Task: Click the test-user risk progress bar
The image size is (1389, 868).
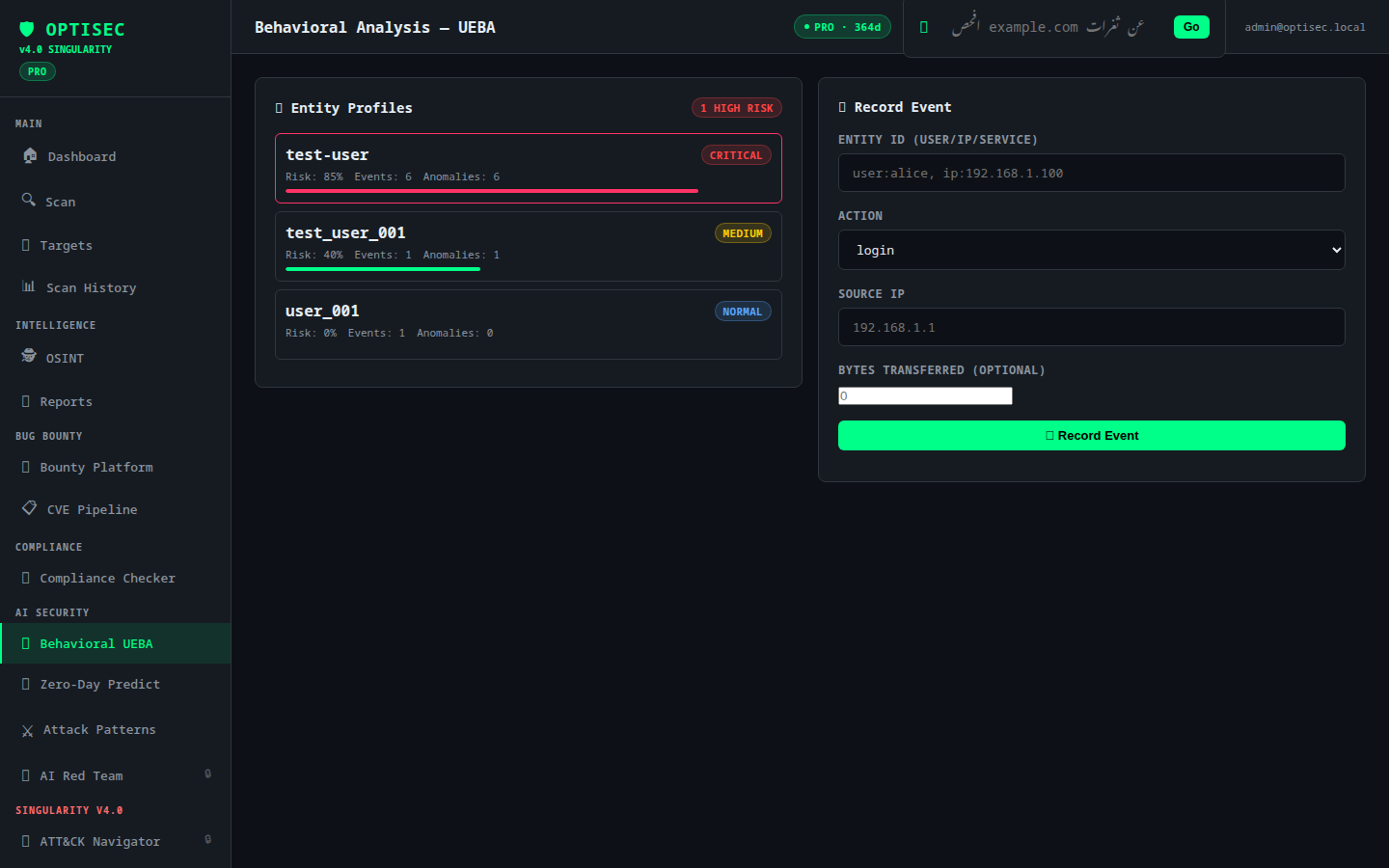Action: pyautogui.click(x=492, y=191)
